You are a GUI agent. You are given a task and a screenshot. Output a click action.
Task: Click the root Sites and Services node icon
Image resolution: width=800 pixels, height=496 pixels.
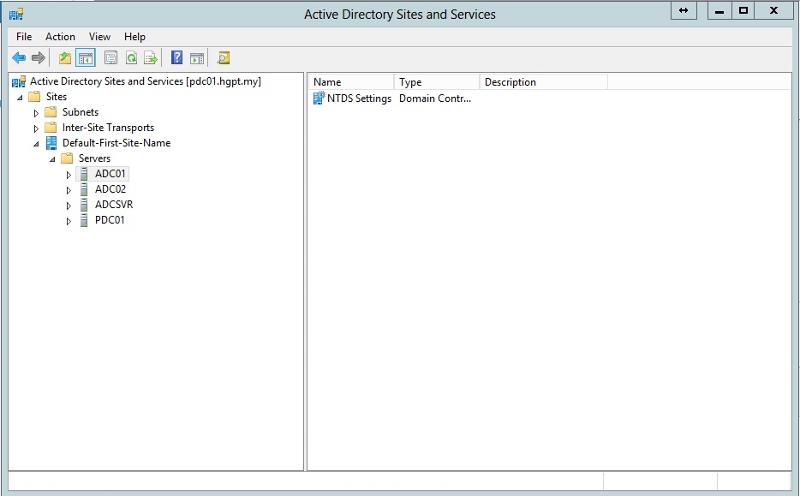click(19, 81)
